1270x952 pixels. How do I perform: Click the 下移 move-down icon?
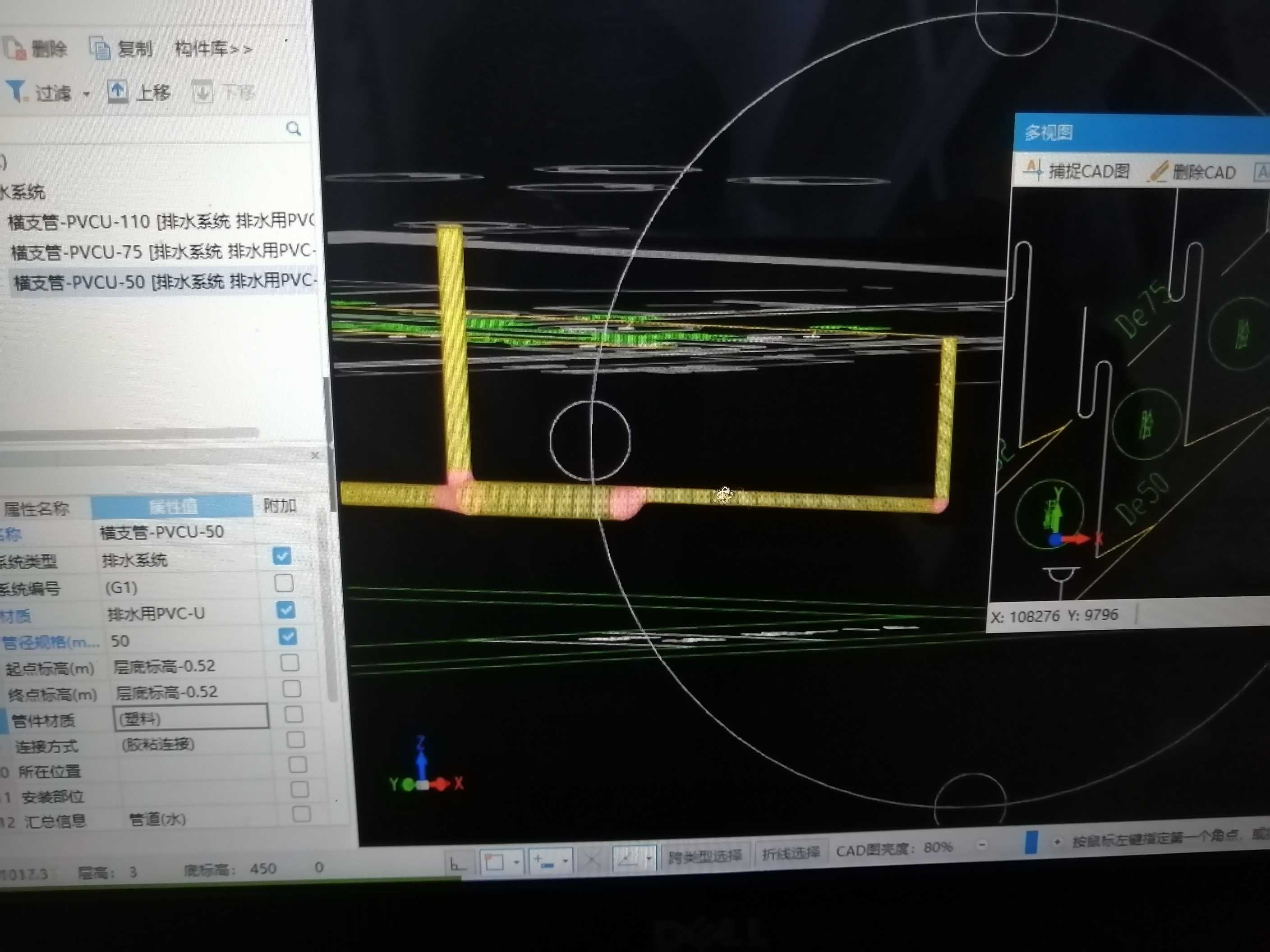[202, 92]
